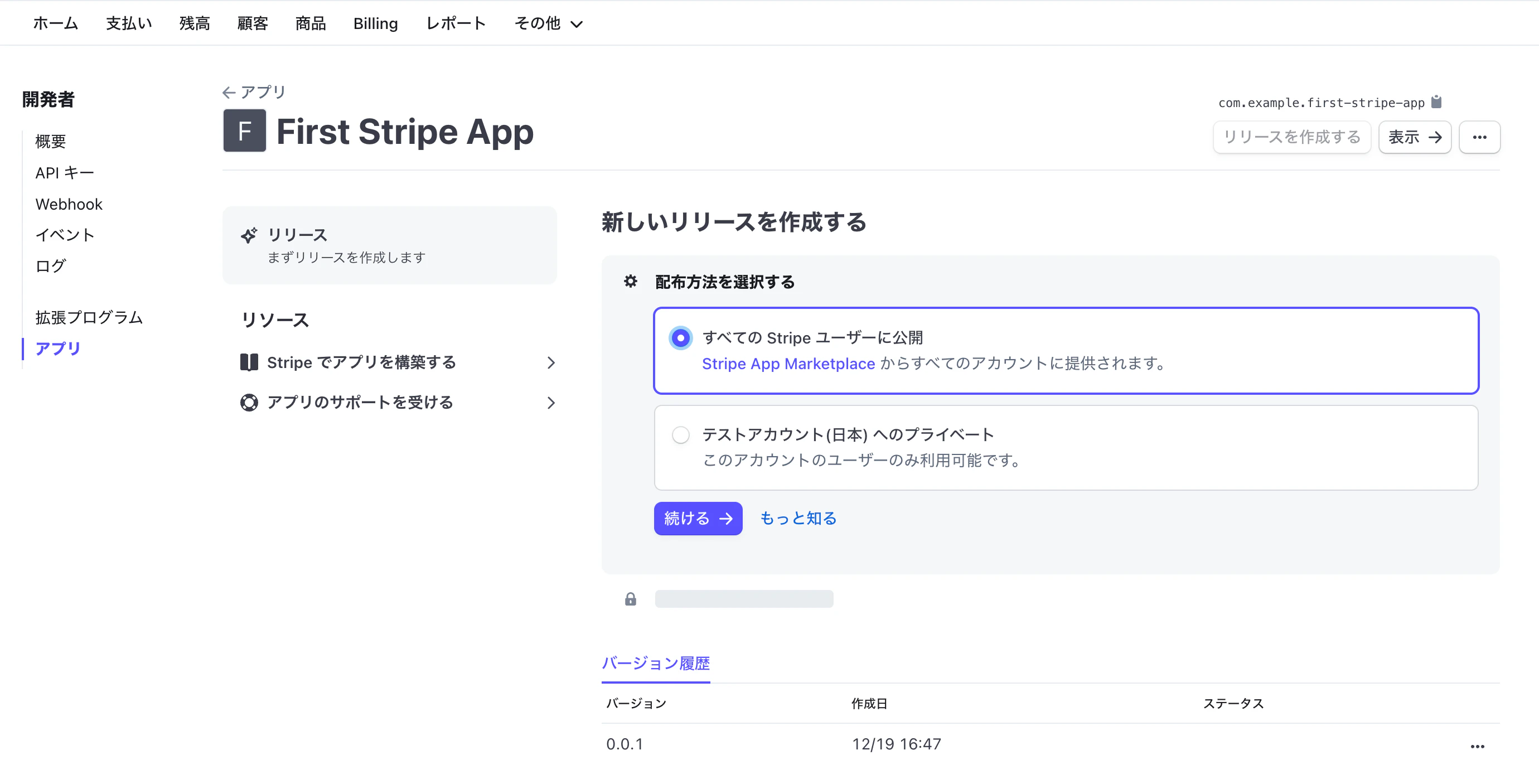Click the gear icon beside 配布方法を選択する

630,281
